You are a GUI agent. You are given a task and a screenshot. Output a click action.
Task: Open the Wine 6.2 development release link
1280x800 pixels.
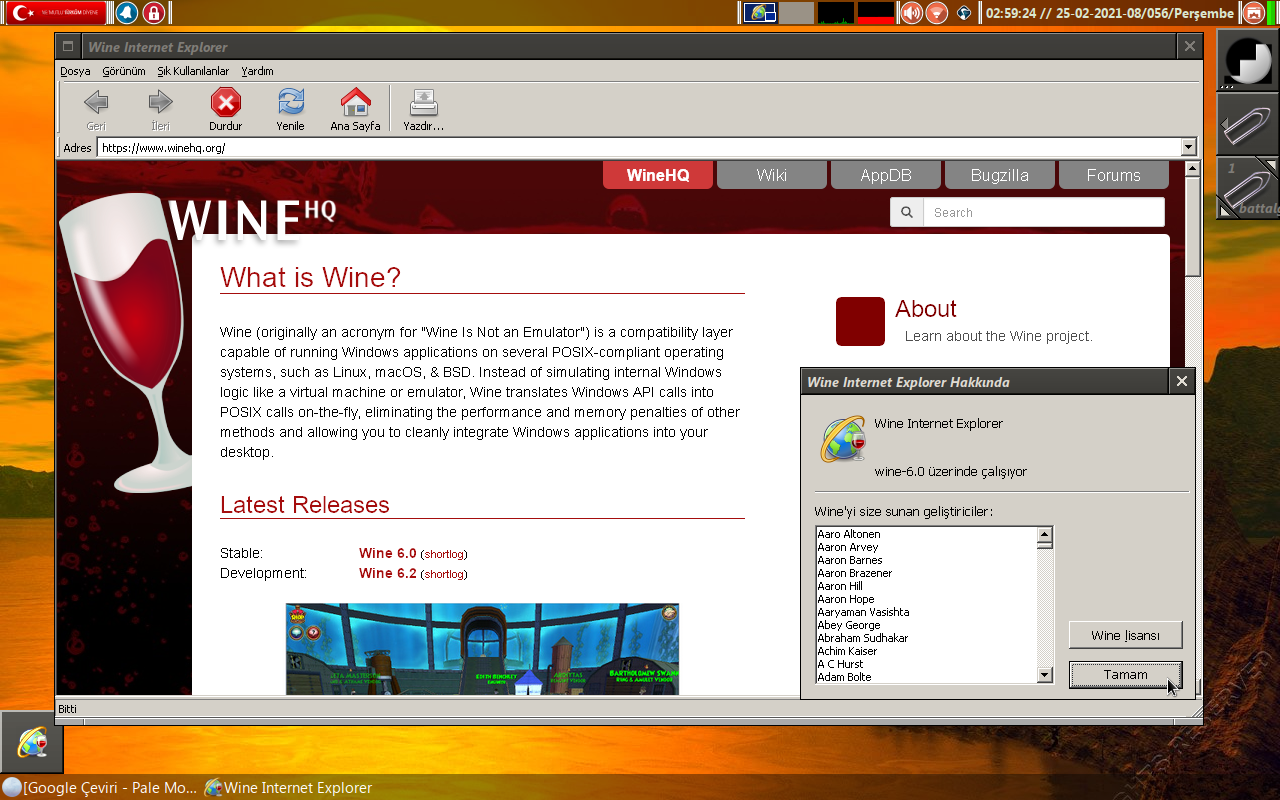tap(388, 573)
